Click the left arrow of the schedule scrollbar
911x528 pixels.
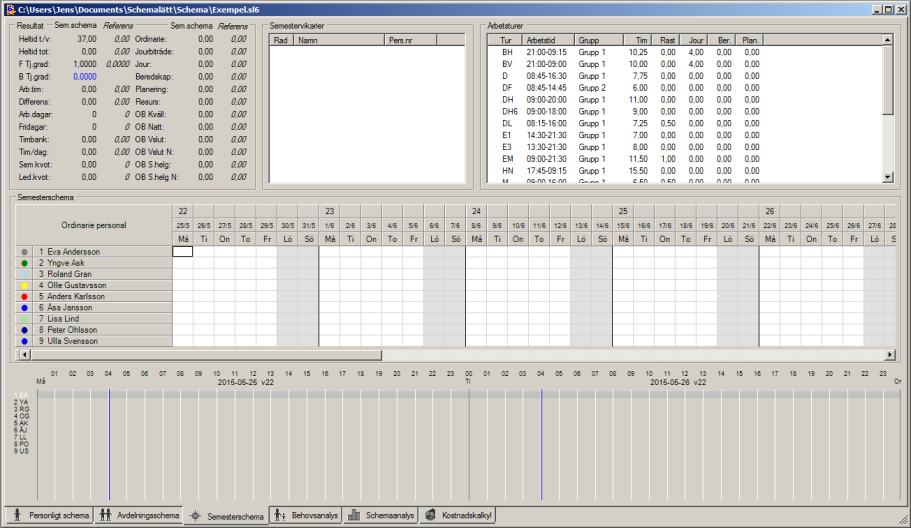click(x=24, y=354)
